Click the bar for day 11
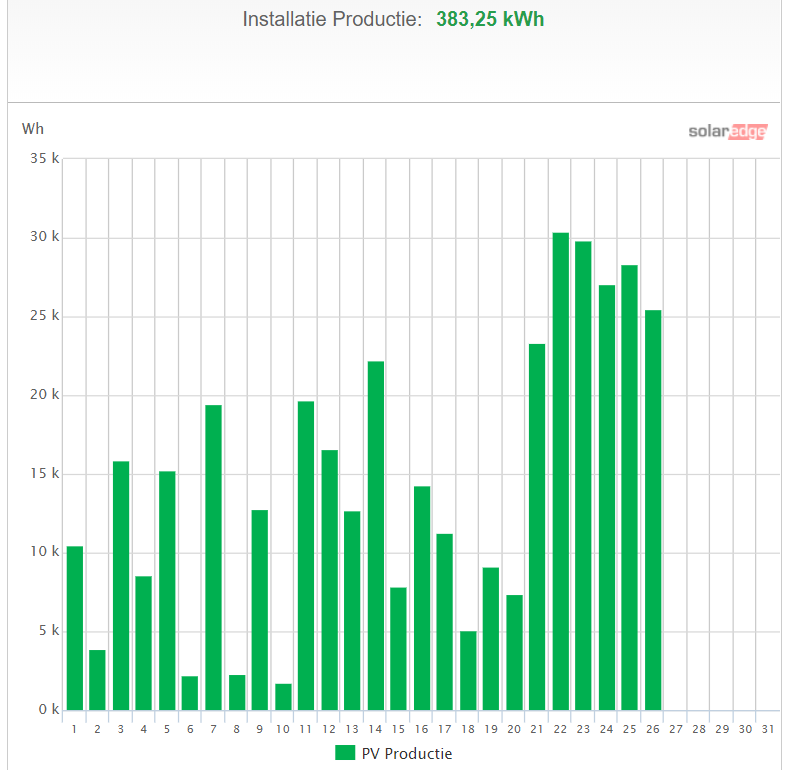The width and height of the screenshot is (790, 770). [x=306, y=555]
